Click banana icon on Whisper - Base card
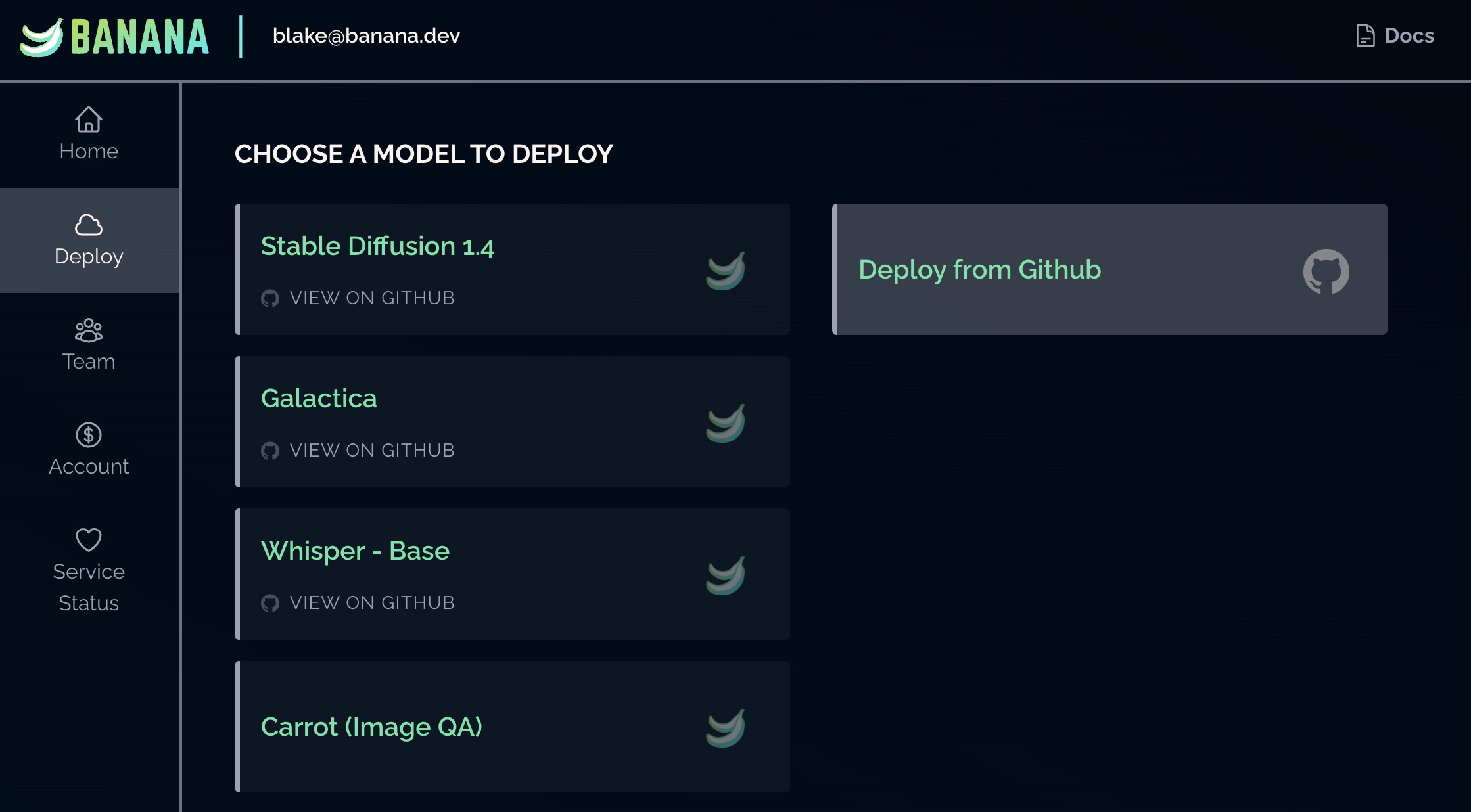Viewport: 1471px width, 812px height. (726, 575)
